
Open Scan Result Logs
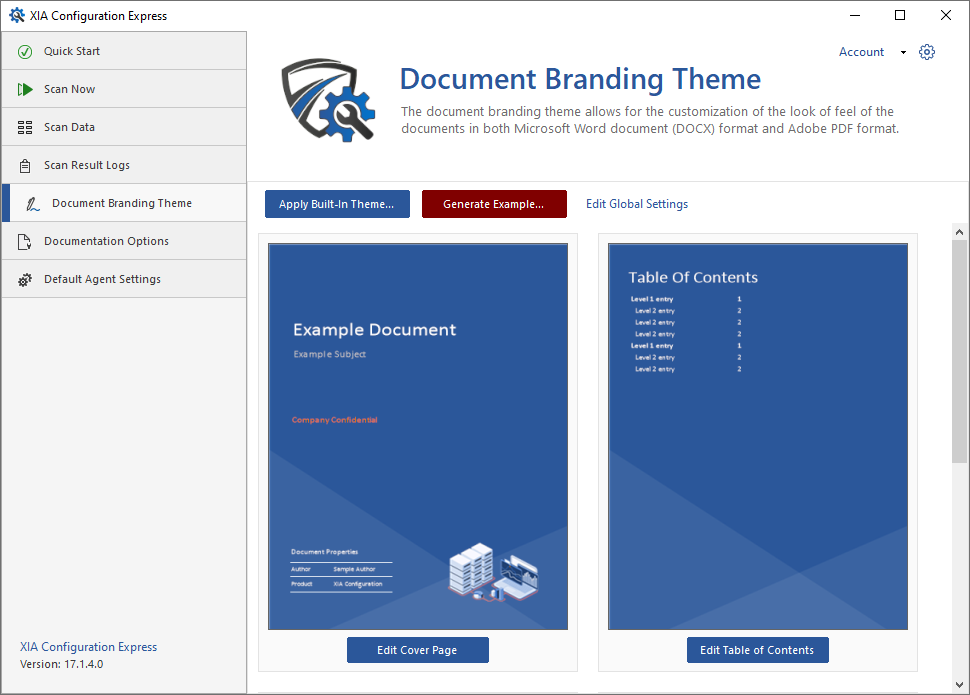[124, 165]
